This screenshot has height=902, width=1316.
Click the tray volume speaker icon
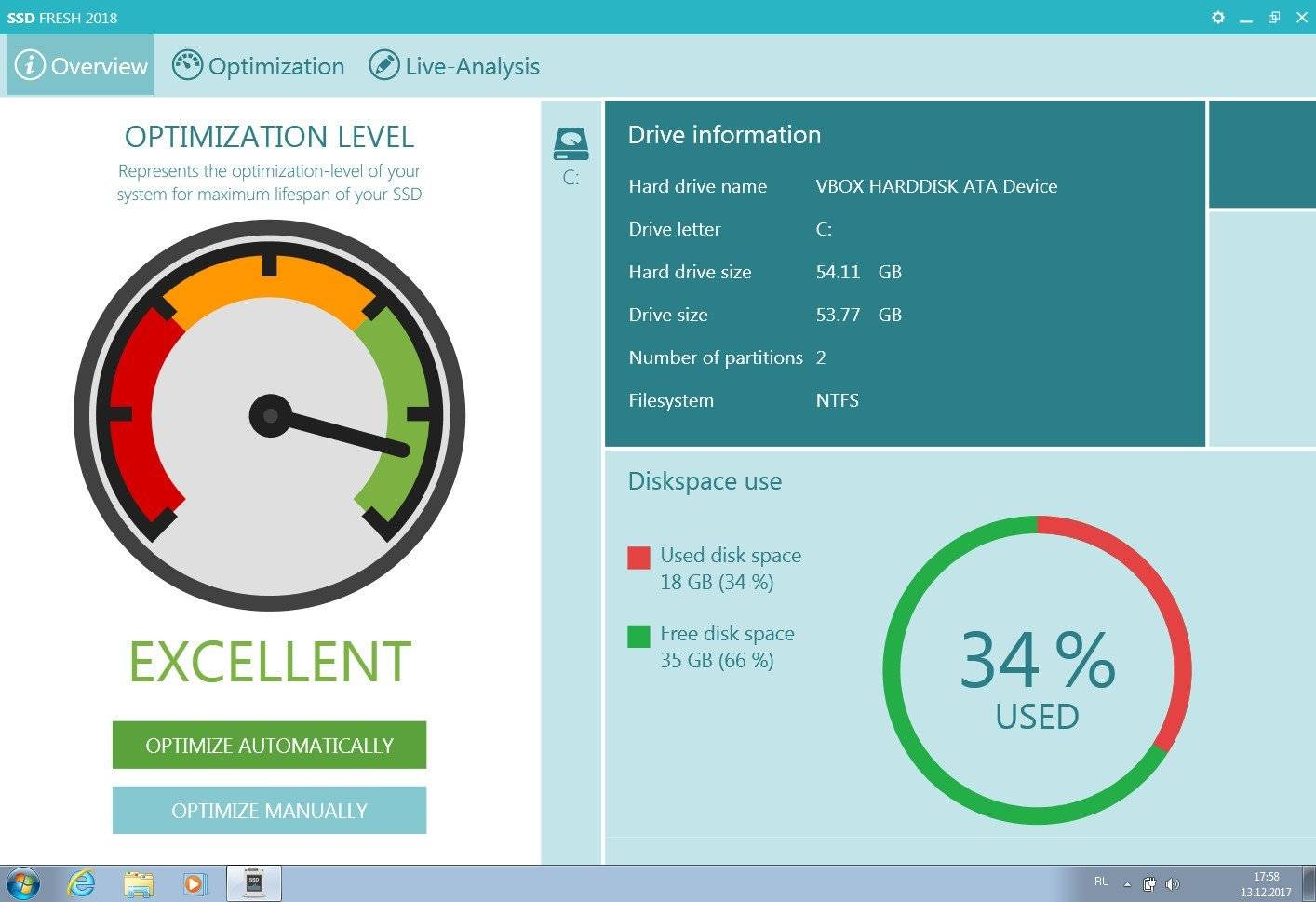[x=1173, y=884]
